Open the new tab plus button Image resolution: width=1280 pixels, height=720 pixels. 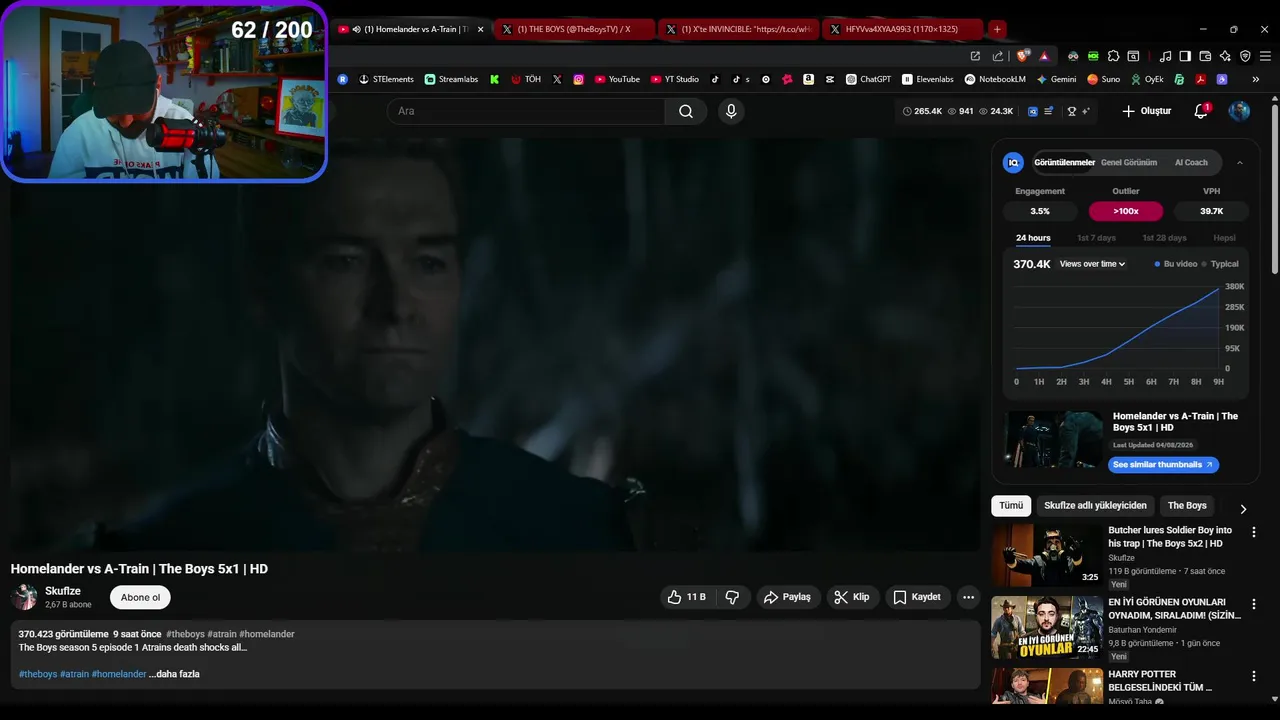click(997, 29)
